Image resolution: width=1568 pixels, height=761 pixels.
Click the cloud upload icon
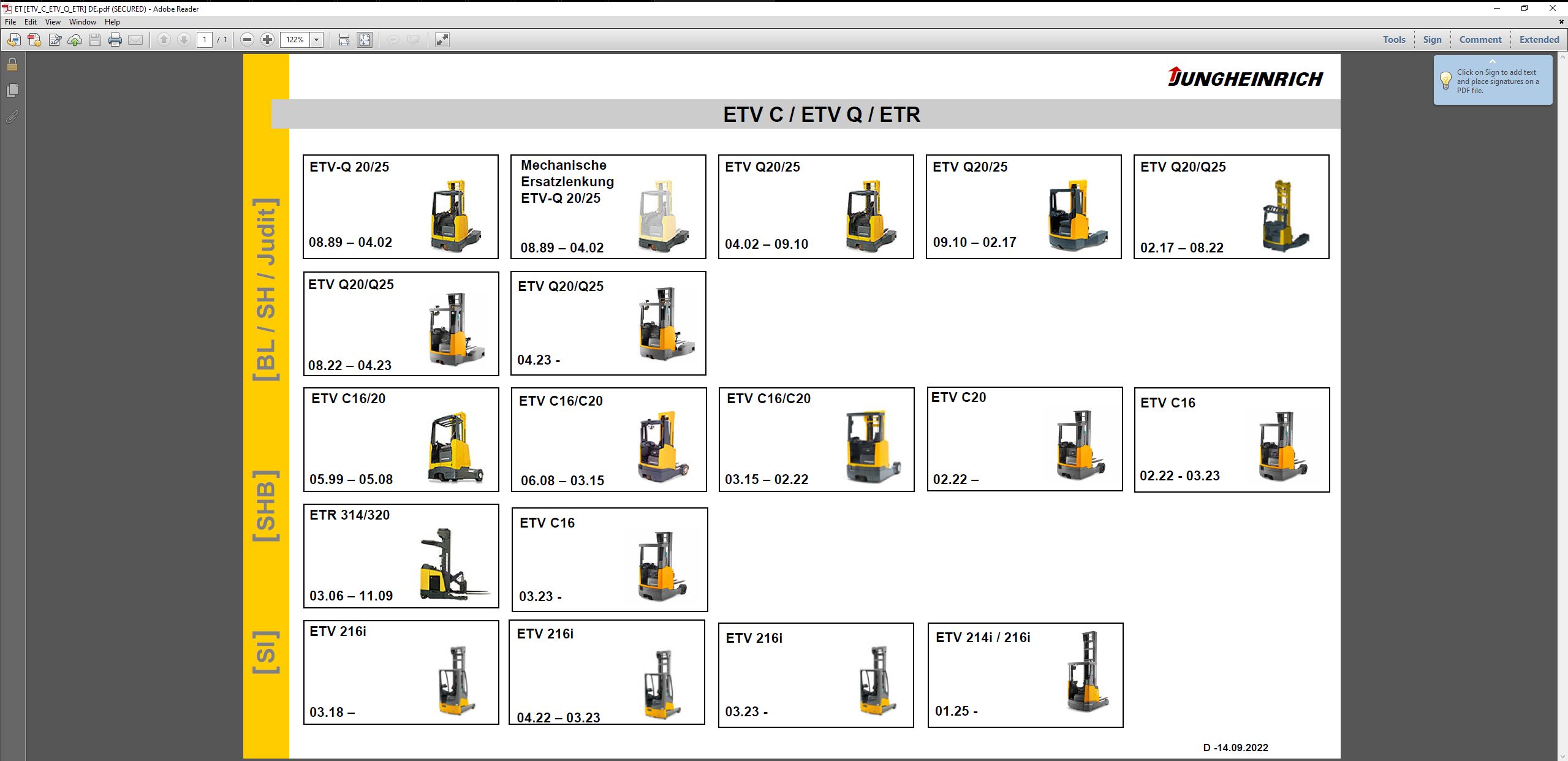[x=75, y=40]
